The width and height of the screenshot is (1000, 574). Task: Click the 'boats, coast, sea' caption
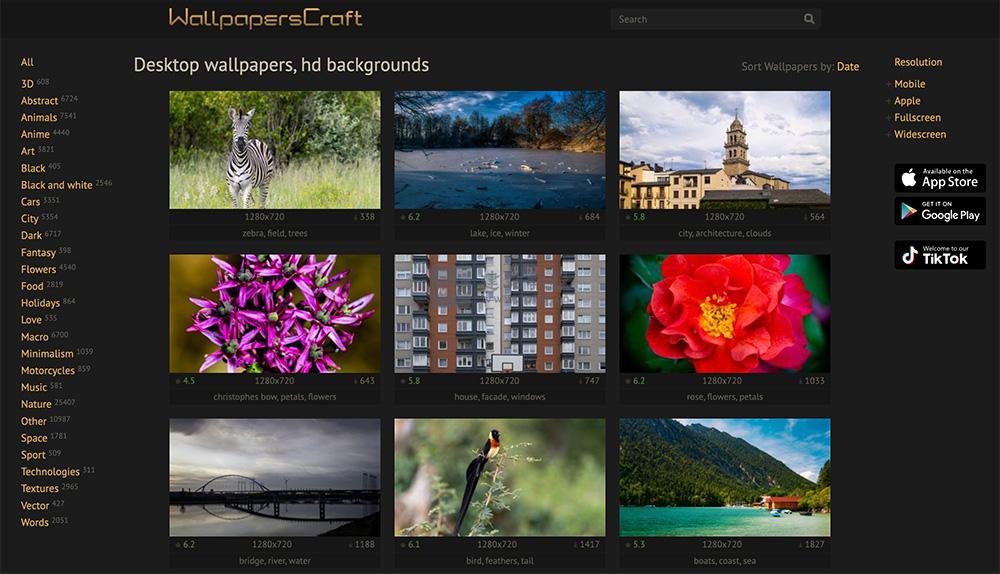[x=724, y=561]
